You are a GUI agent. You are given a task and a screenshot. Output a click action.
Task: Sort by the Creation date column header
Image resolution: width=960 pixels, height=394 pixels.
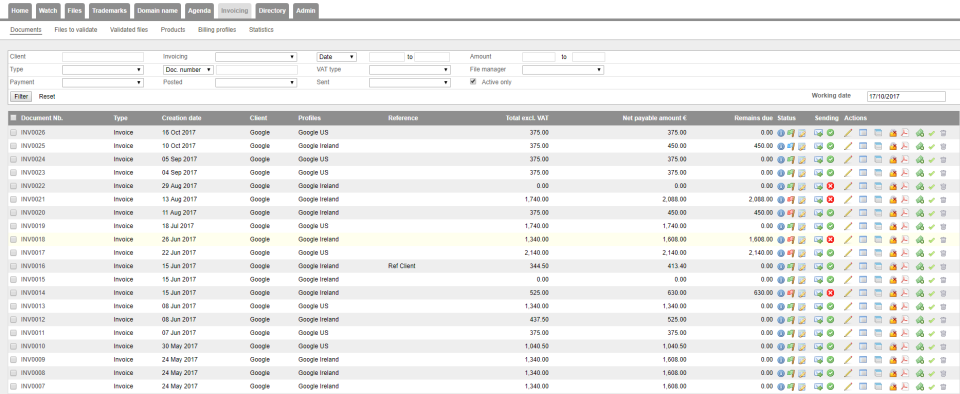click(181, 117)
